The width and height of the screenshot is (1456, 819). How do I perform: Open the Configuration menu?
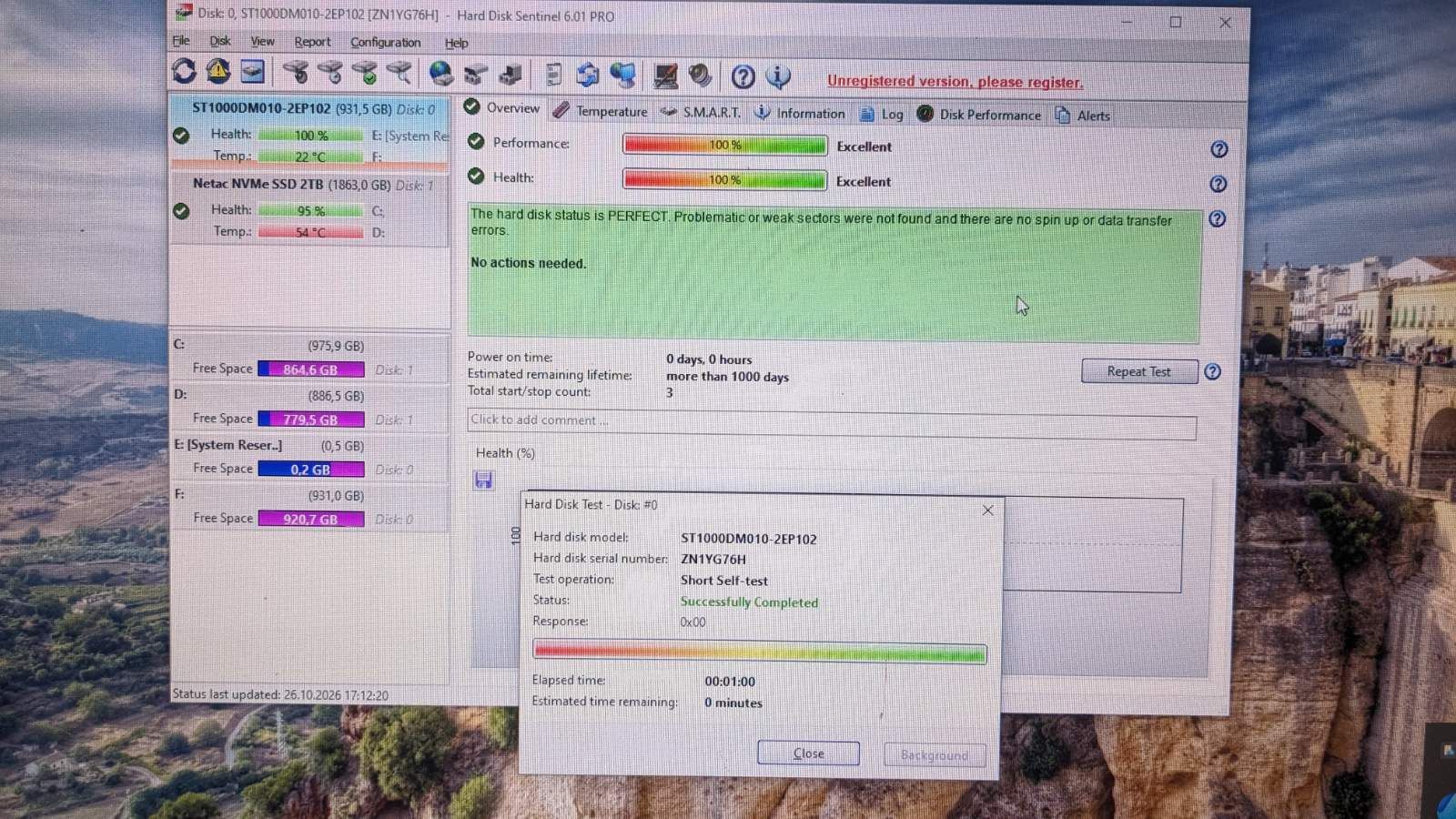(x=385, y=42)
